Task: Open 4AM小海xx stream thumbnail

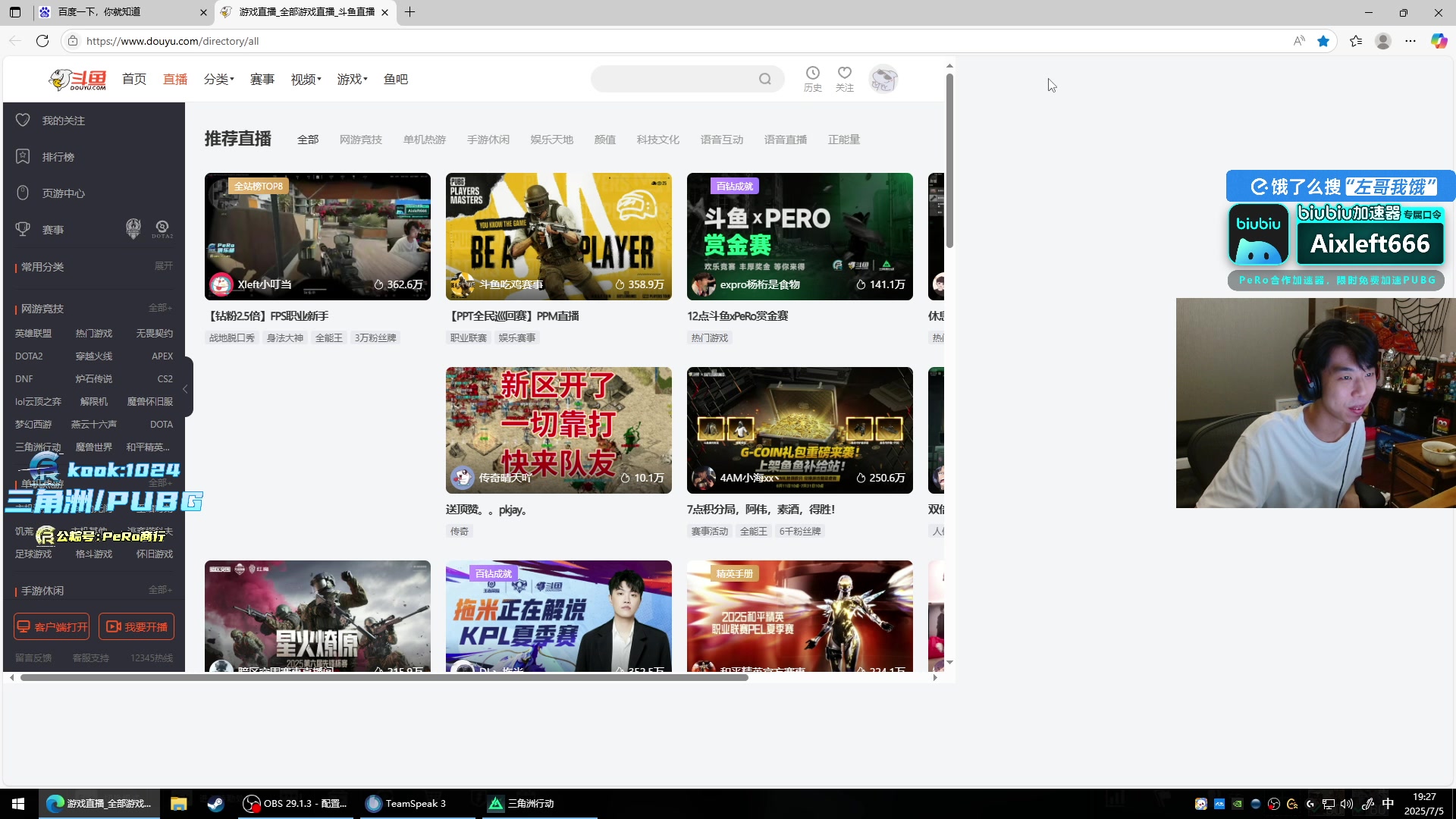Action: (800, 430)
